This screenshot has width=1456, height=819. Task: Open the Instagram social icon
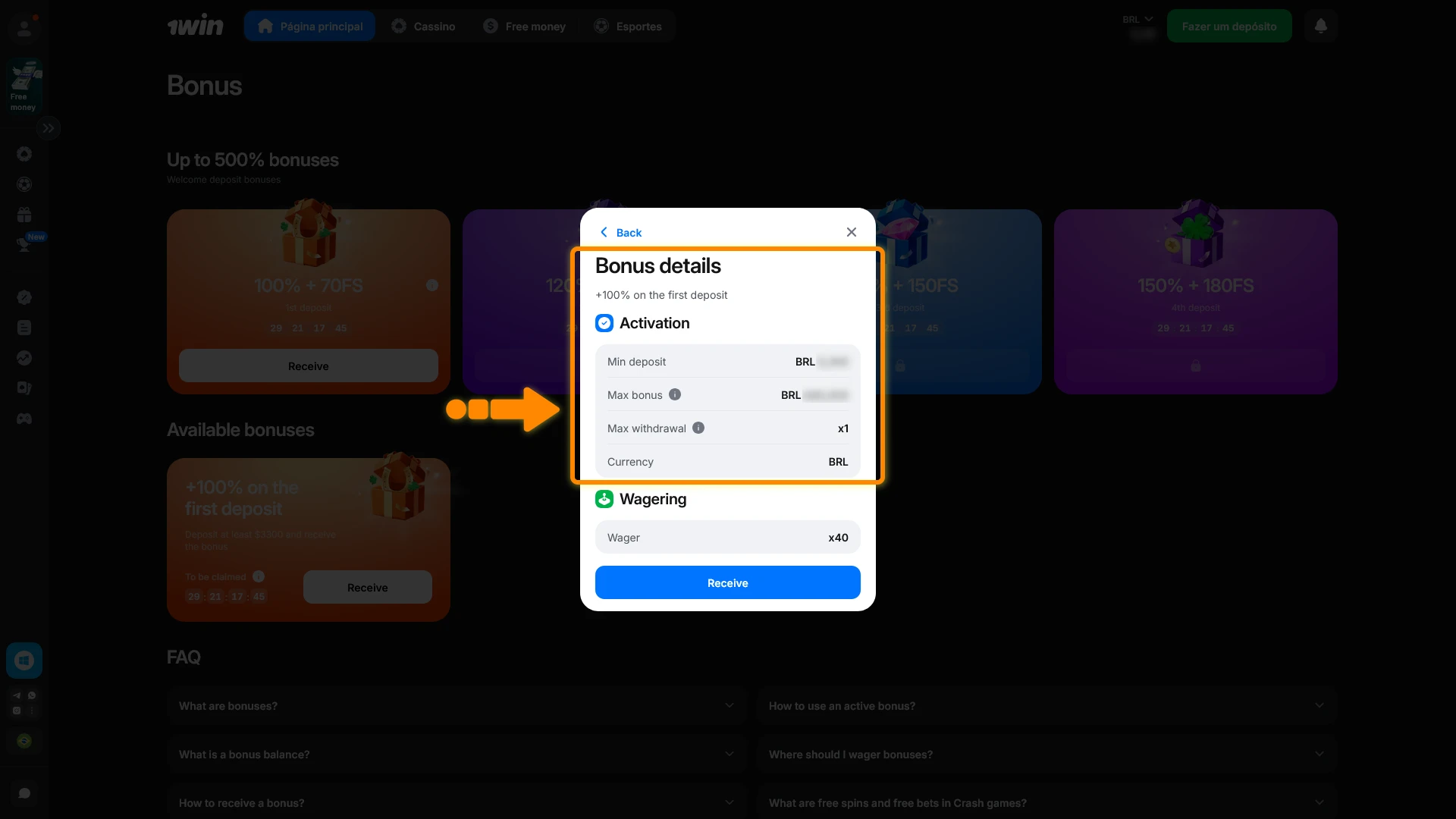[17, 711]
